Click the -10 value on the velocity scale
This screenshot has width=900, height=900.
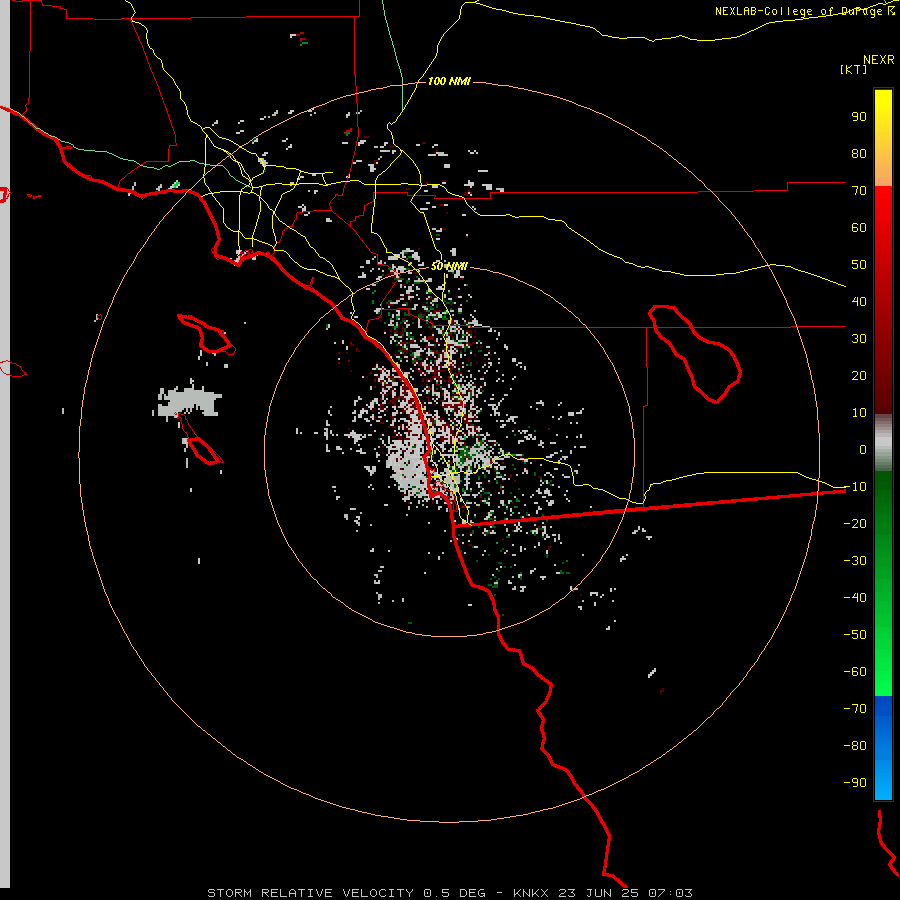855,487
